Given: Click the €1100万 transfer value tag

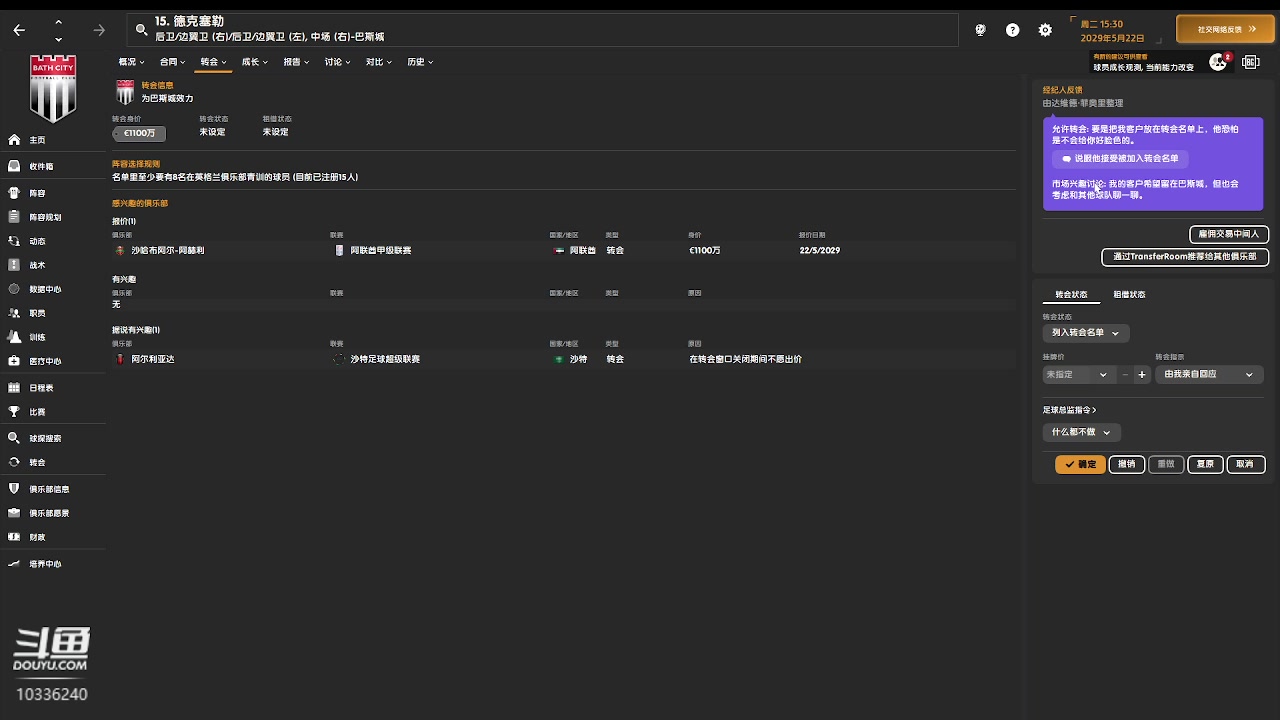Looking at the screenshot, I should tap(139, 133).
